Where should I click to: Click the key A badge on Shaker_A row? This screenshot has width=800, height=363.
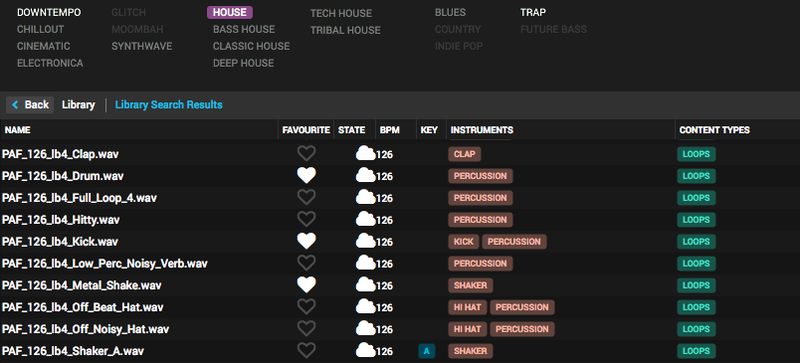tap(427, 351)
